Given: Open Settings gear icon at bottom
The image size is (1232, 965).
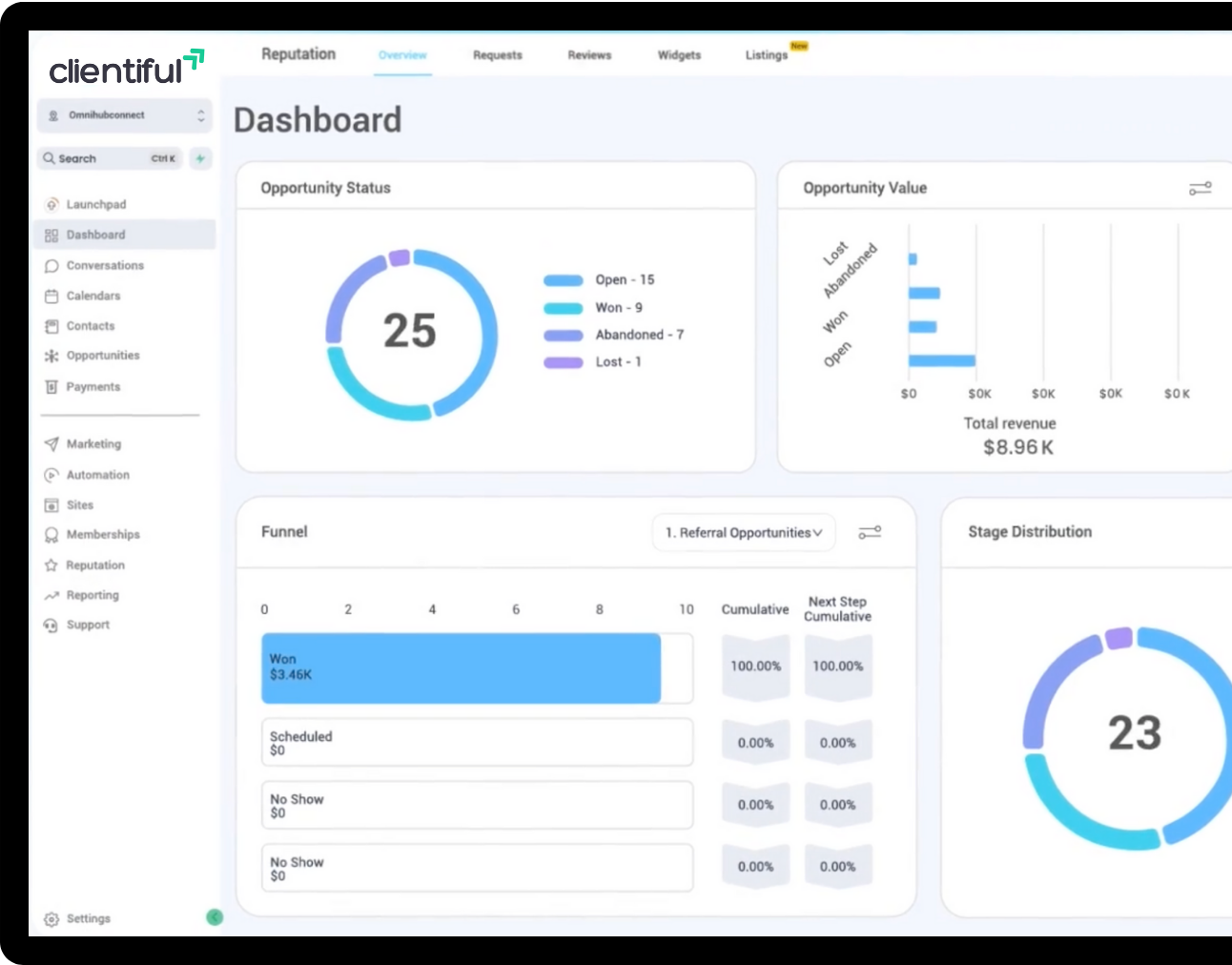Looking at the screenshot, I should click(x=51, y=919).
